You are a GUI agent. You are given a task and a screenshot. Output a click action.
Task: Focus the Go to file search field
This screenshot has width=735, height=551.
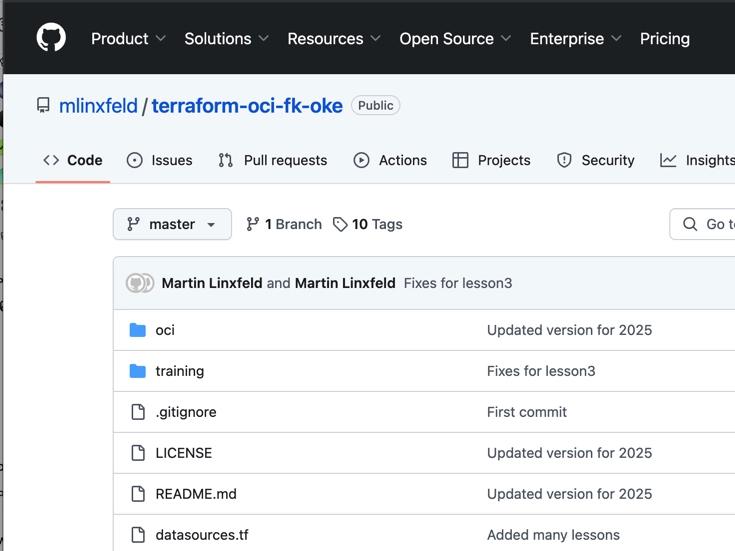[x=702, y=224]
